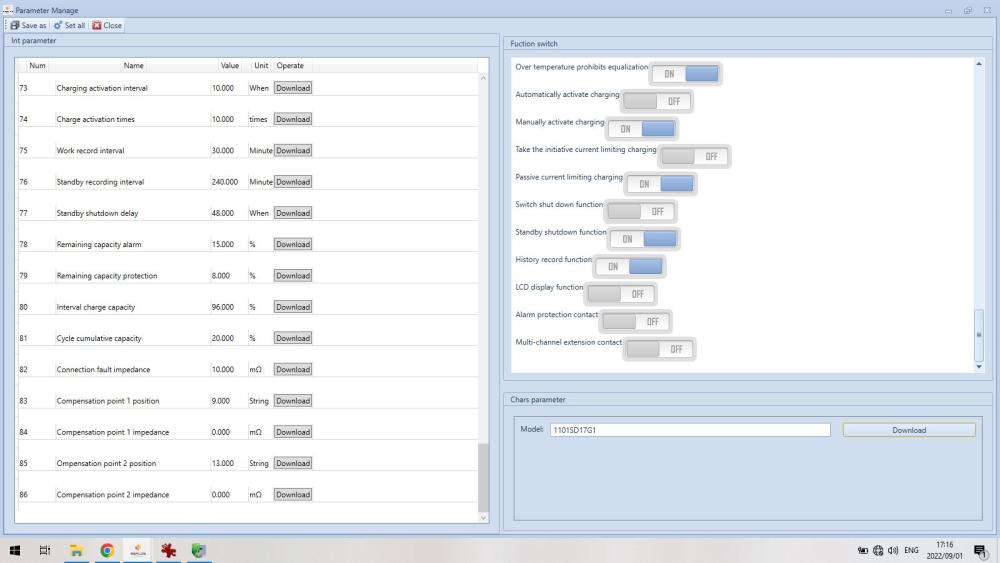Click the volume speaker tray icon
The width and height of the screenshot is (1000, 563).
893,550
